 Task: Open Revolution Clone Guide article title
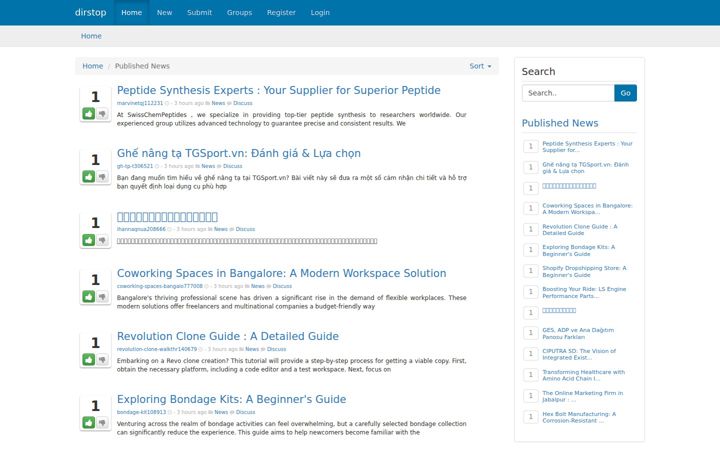point(228,336)
